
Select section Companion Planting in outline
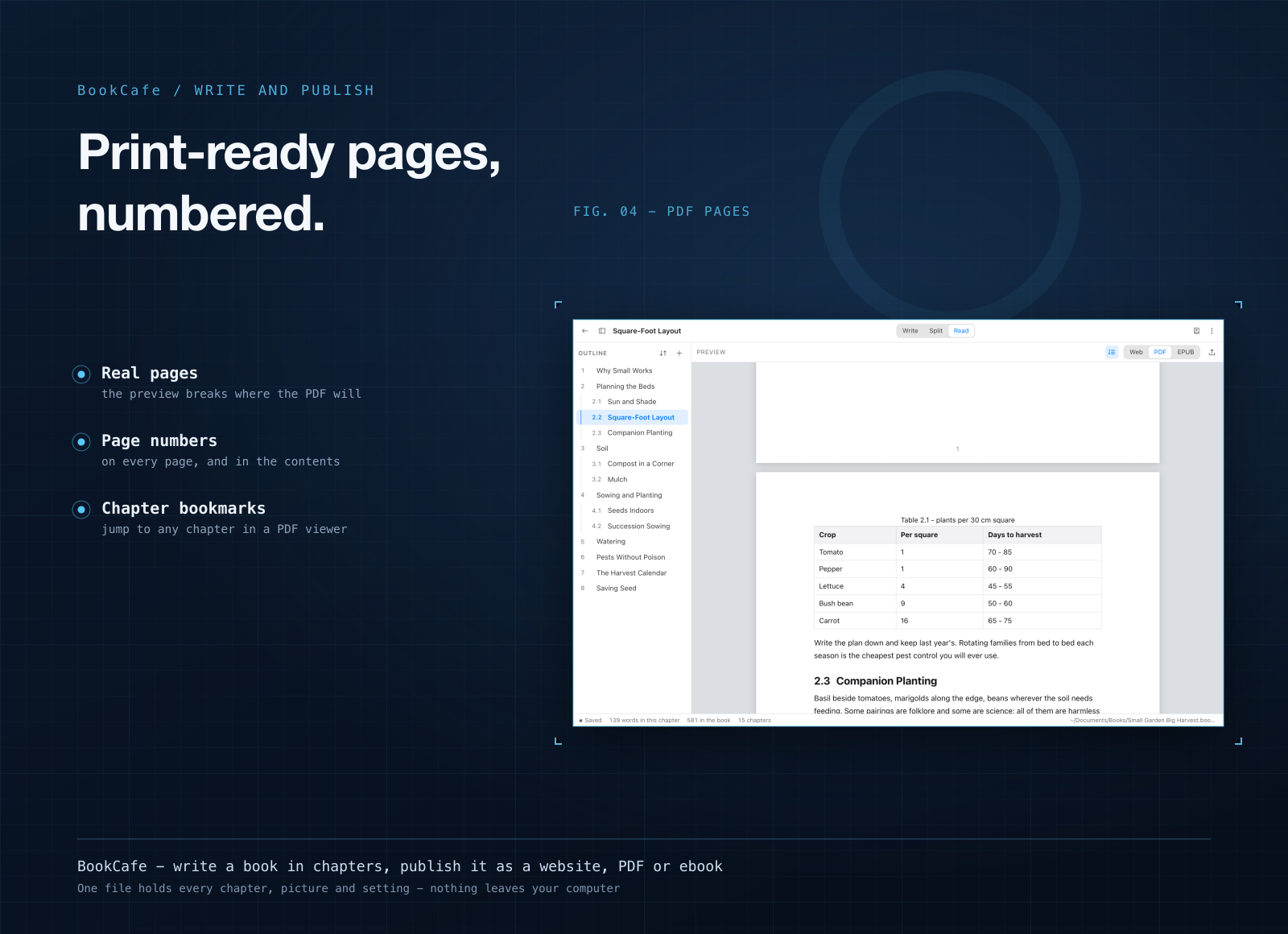(633, 432)
